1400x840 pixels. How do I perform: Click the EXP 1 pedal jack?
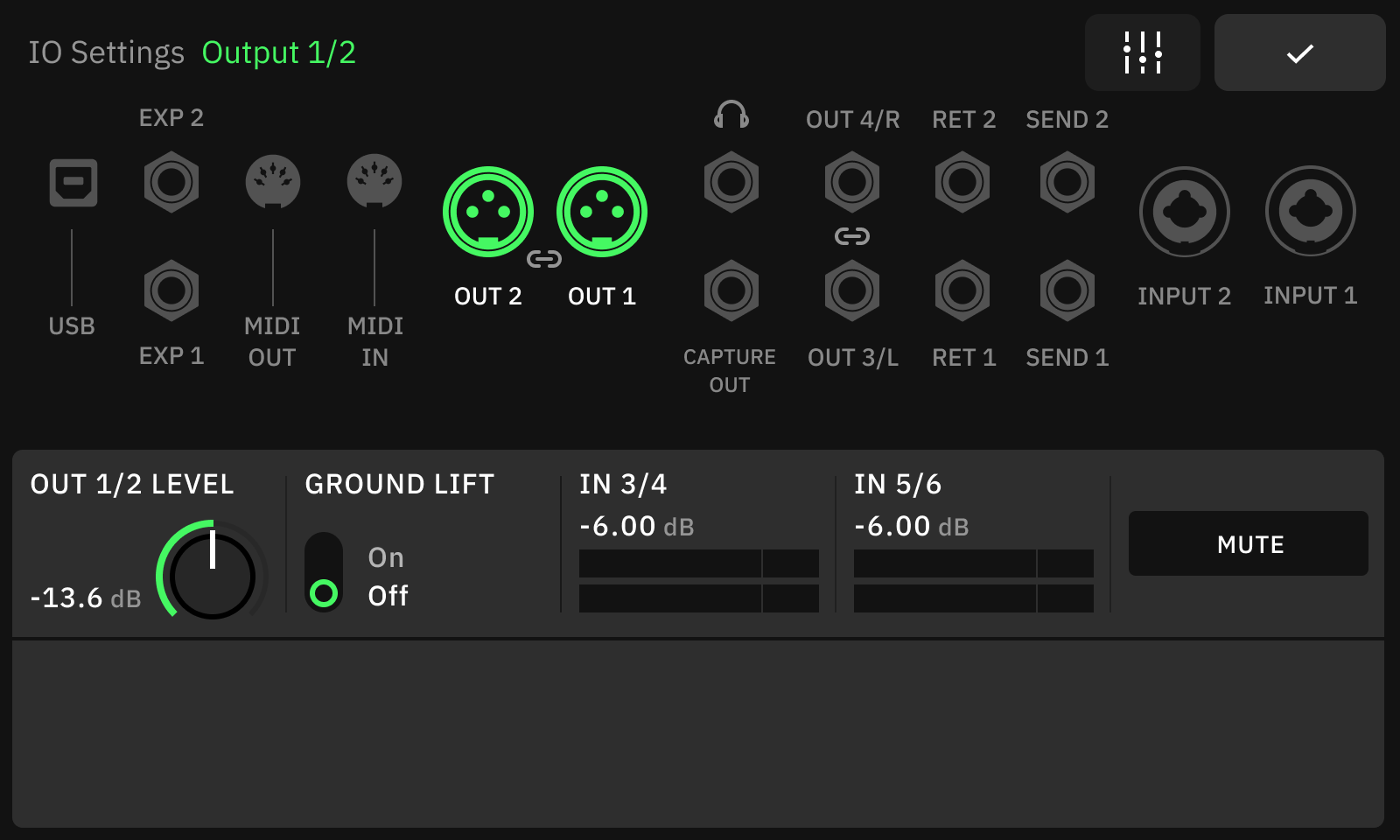[x=171, y=291]
